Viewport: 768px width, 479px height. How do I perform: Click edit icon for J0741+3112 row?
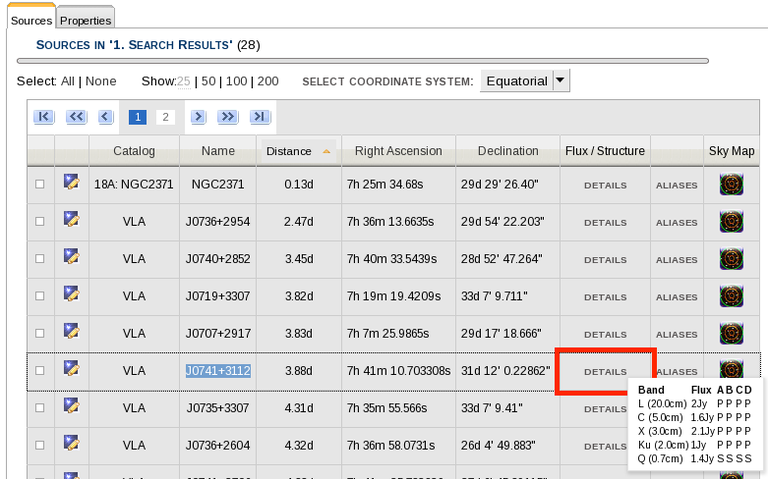click(71, 369)
